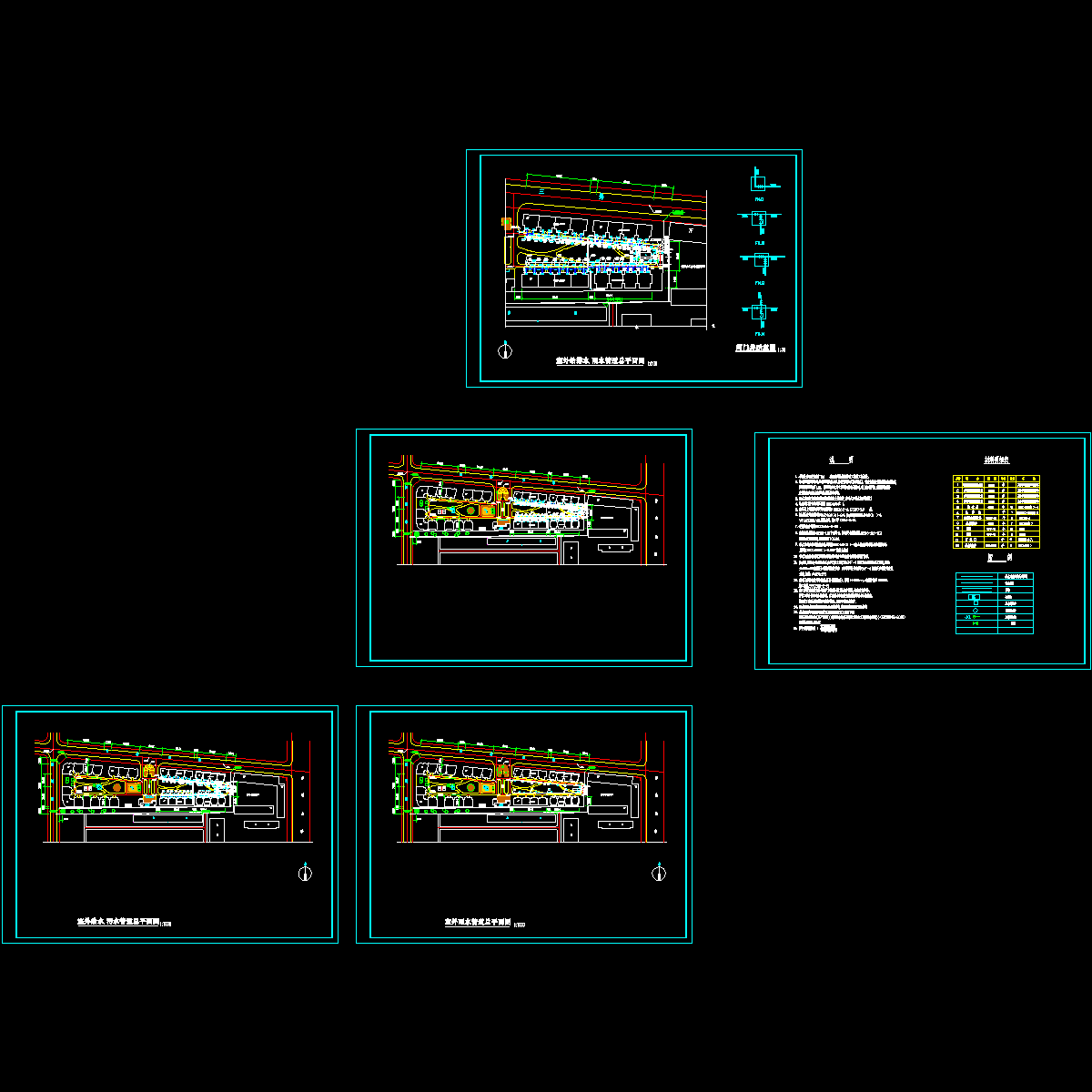Select the site plan in the untitled middle sheet

[x=526, y=511]
